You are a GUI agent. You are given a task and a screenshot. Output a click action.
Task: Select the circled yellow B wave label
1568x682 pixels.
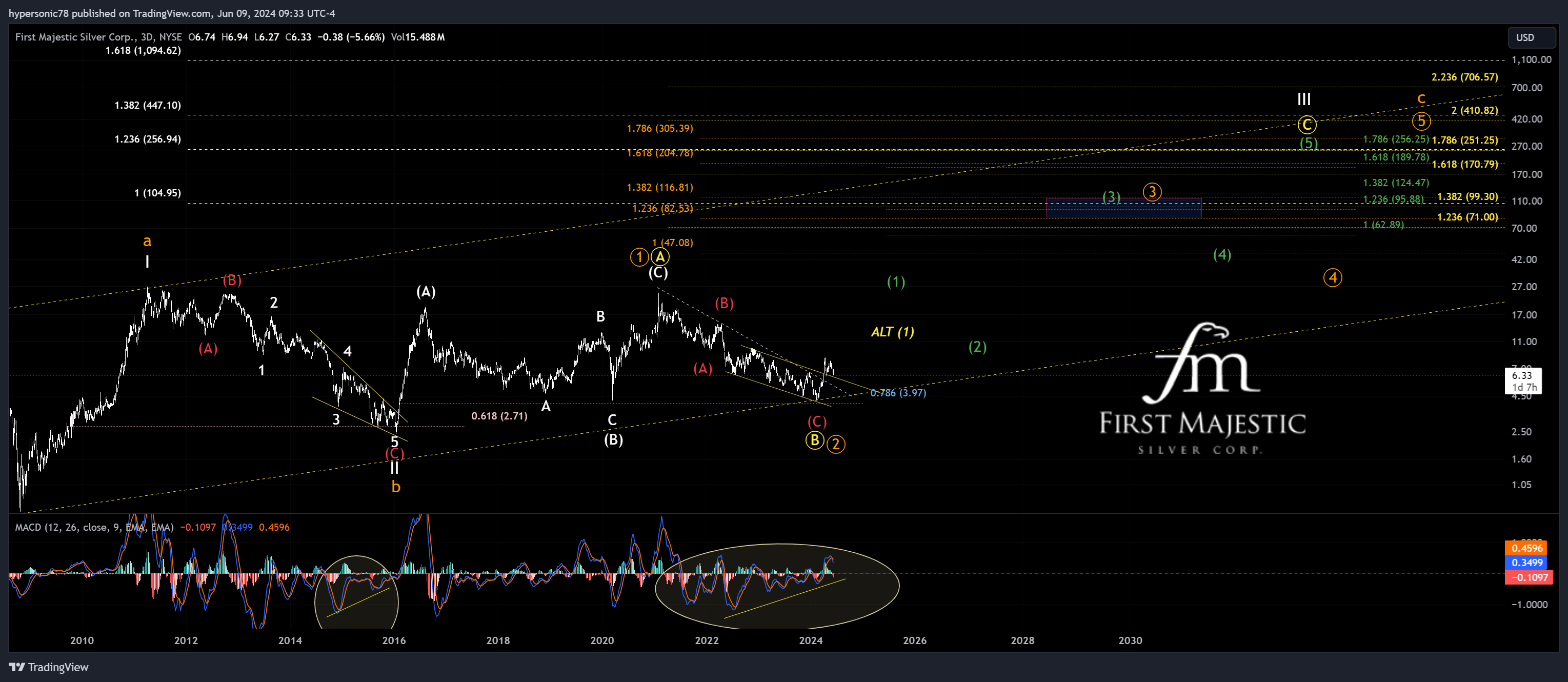pos(814,439)
